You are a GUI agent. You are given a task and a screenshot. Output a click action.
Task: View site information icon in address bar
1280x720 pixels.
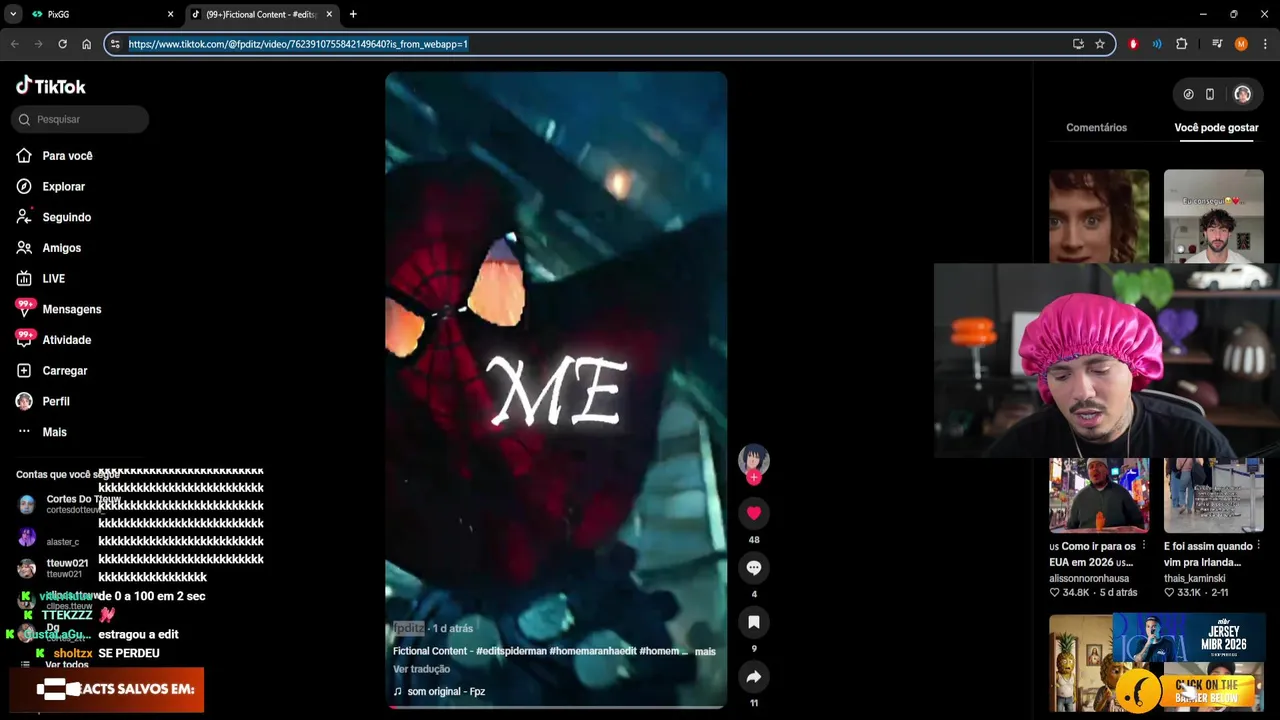point(115,44)
